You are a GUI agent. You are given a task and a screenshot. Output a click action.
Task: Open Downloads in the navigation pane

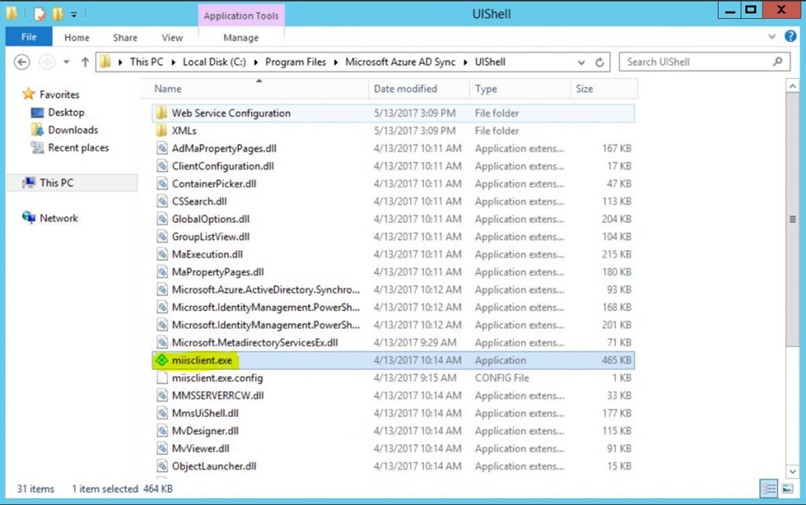coord(72,130)
